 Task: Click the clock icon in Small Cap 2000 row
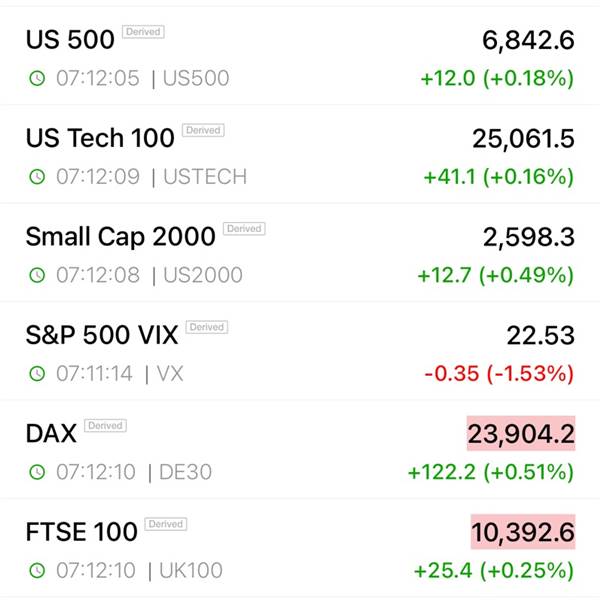tap(37, 275)
